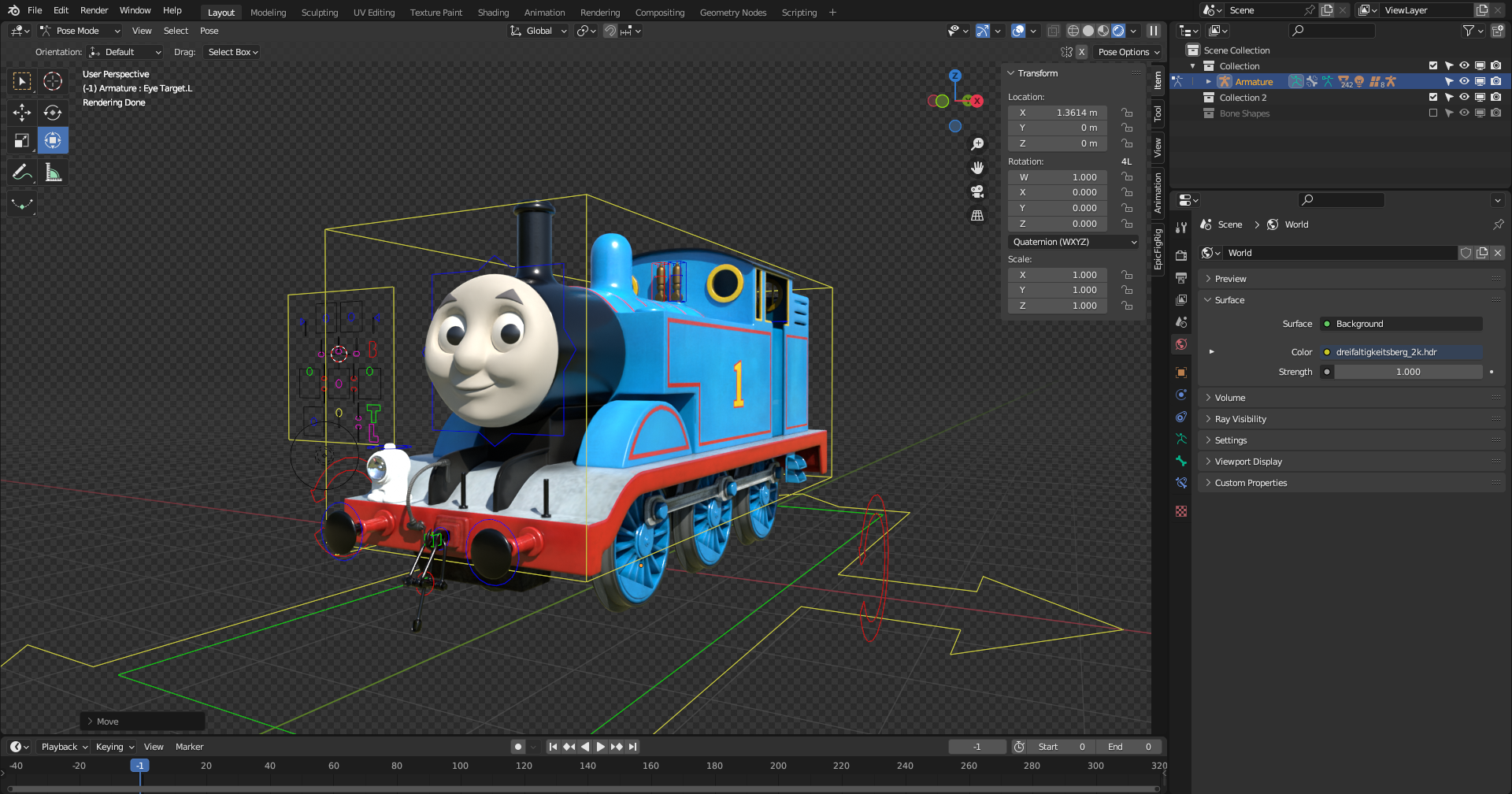This screenshot has height=794, width=1512.
Task: Toggle X-ray display in header
Action: [1053, 31]
